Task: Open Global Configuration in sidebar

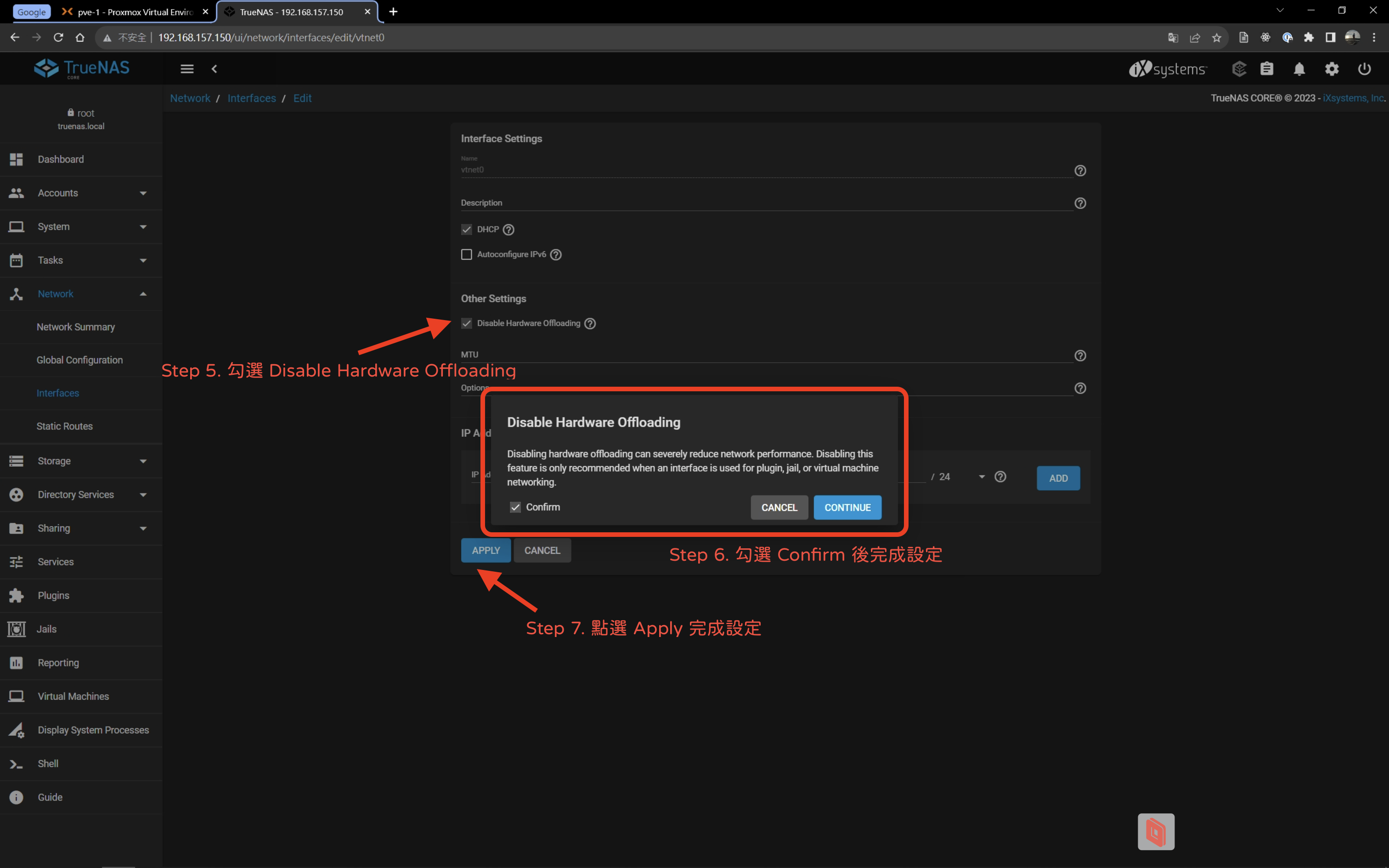Action: point(80,360)
